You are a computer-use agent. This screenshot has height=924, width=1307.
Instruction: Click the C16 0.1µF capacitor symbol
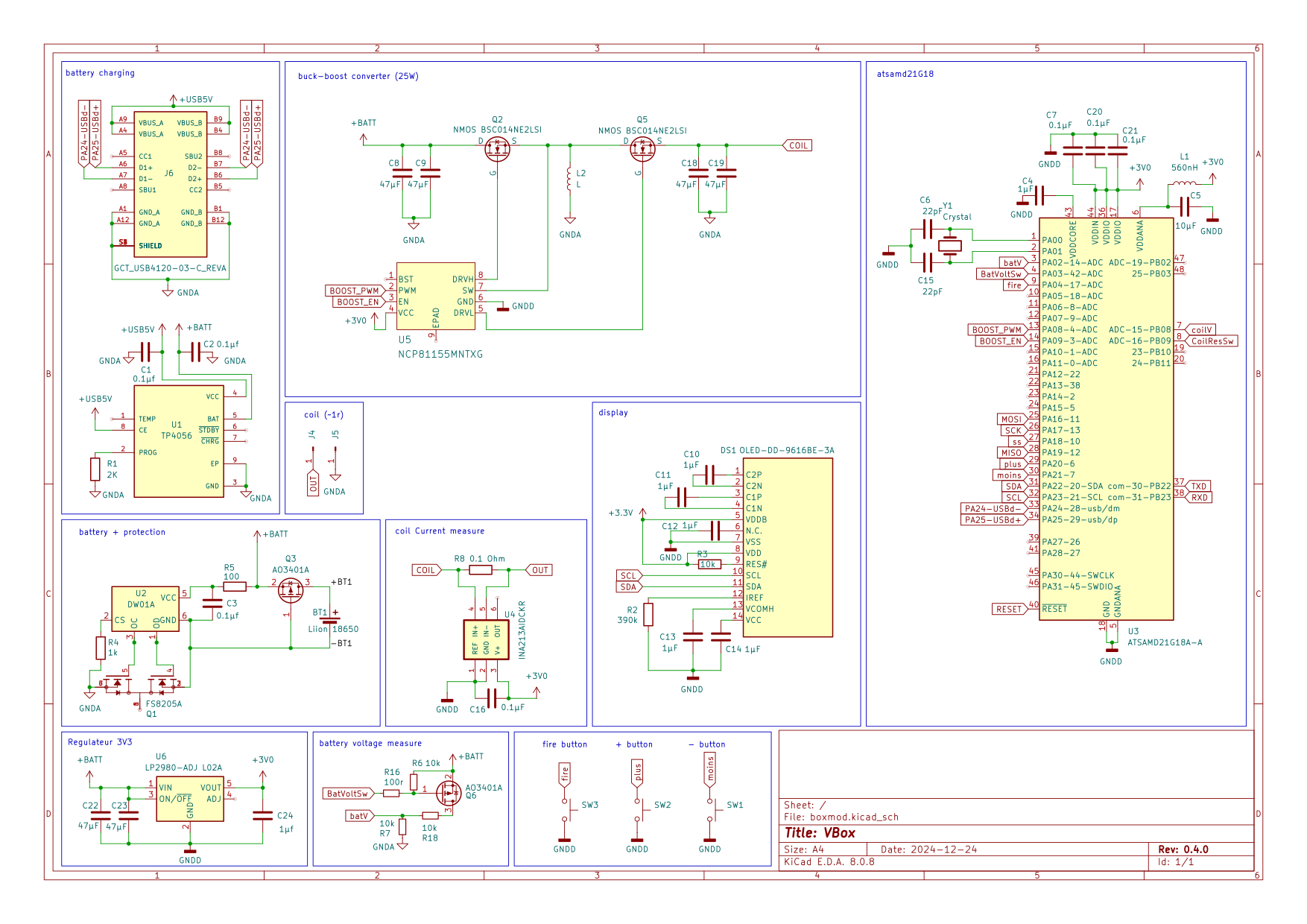tap(491, 698)
